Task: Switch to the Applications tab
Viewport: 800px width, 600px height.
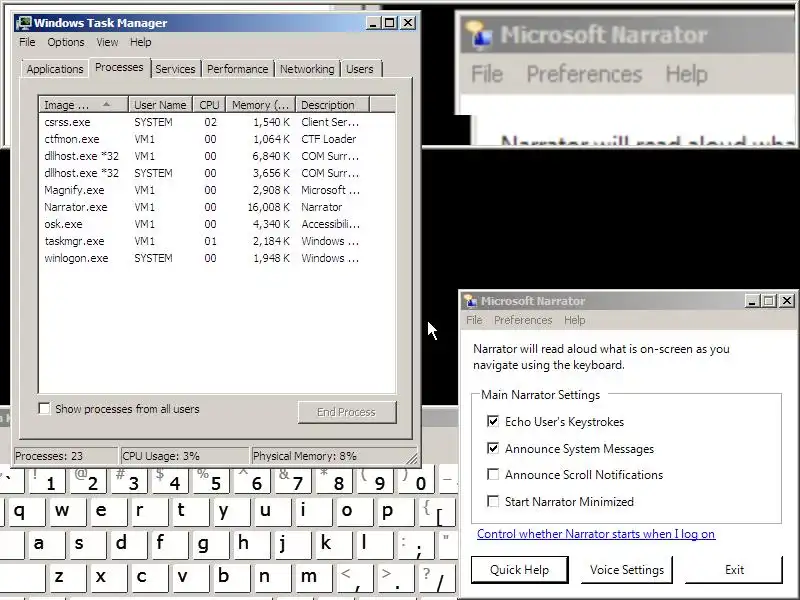Action: [55, 69]
